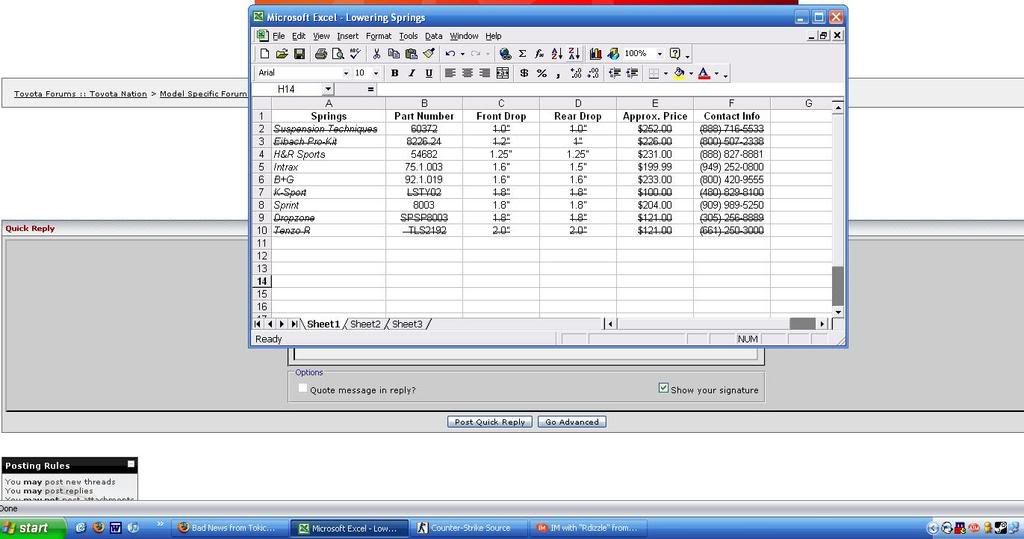Click Increase Decimal icon

575,73
